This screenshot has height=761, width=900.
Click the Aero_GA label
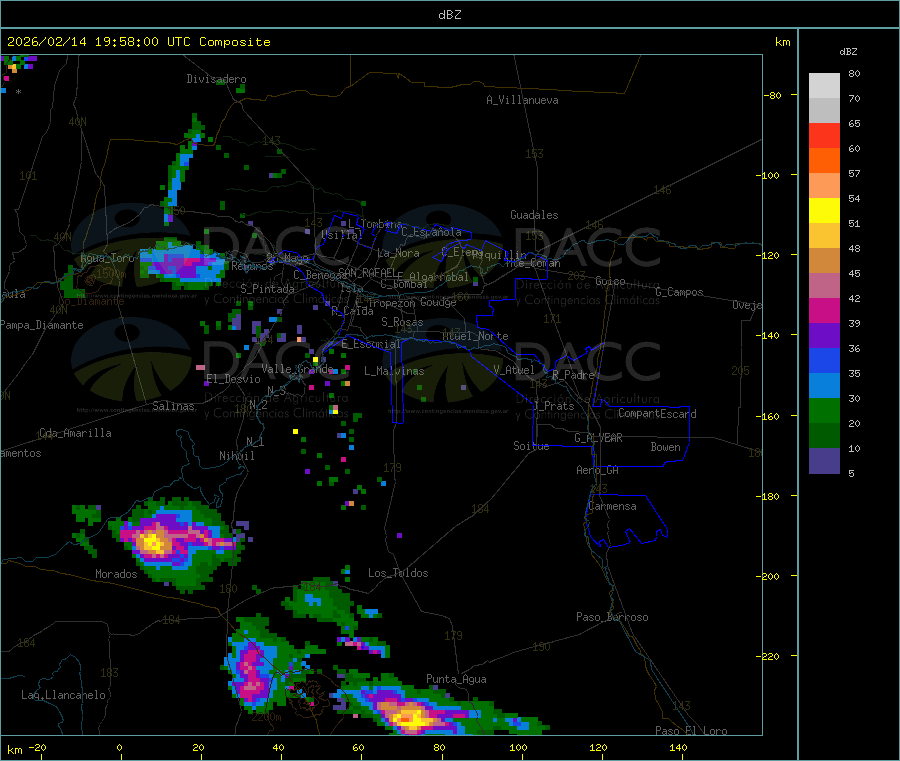click(x=598, y=470)
